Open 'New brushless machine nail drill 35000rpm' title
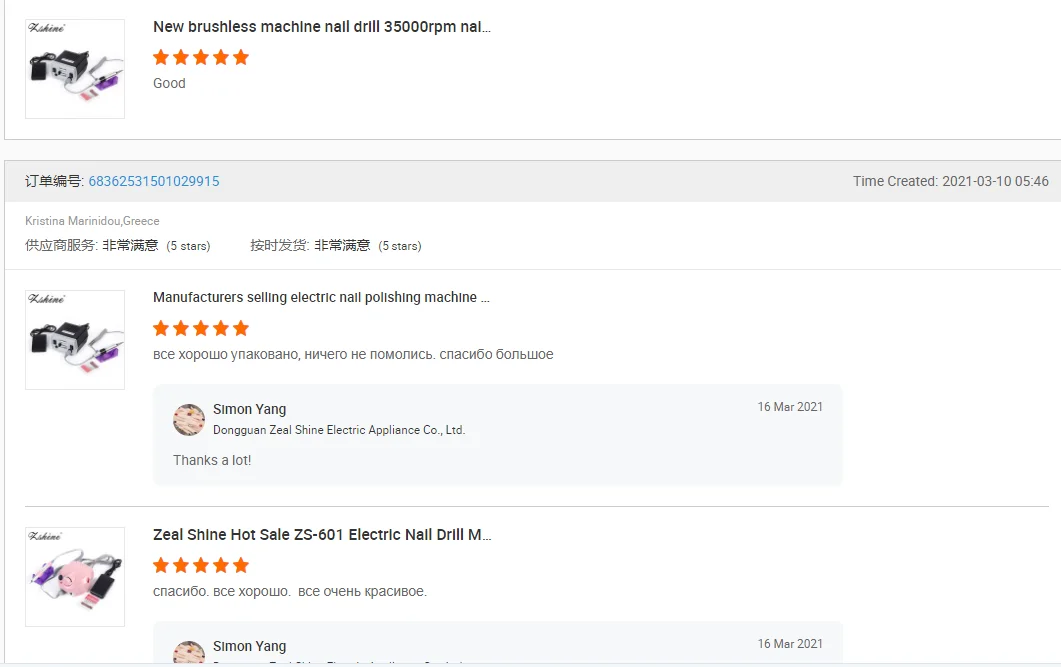The width and height of the screenshot is (1061, 667). 321,27
